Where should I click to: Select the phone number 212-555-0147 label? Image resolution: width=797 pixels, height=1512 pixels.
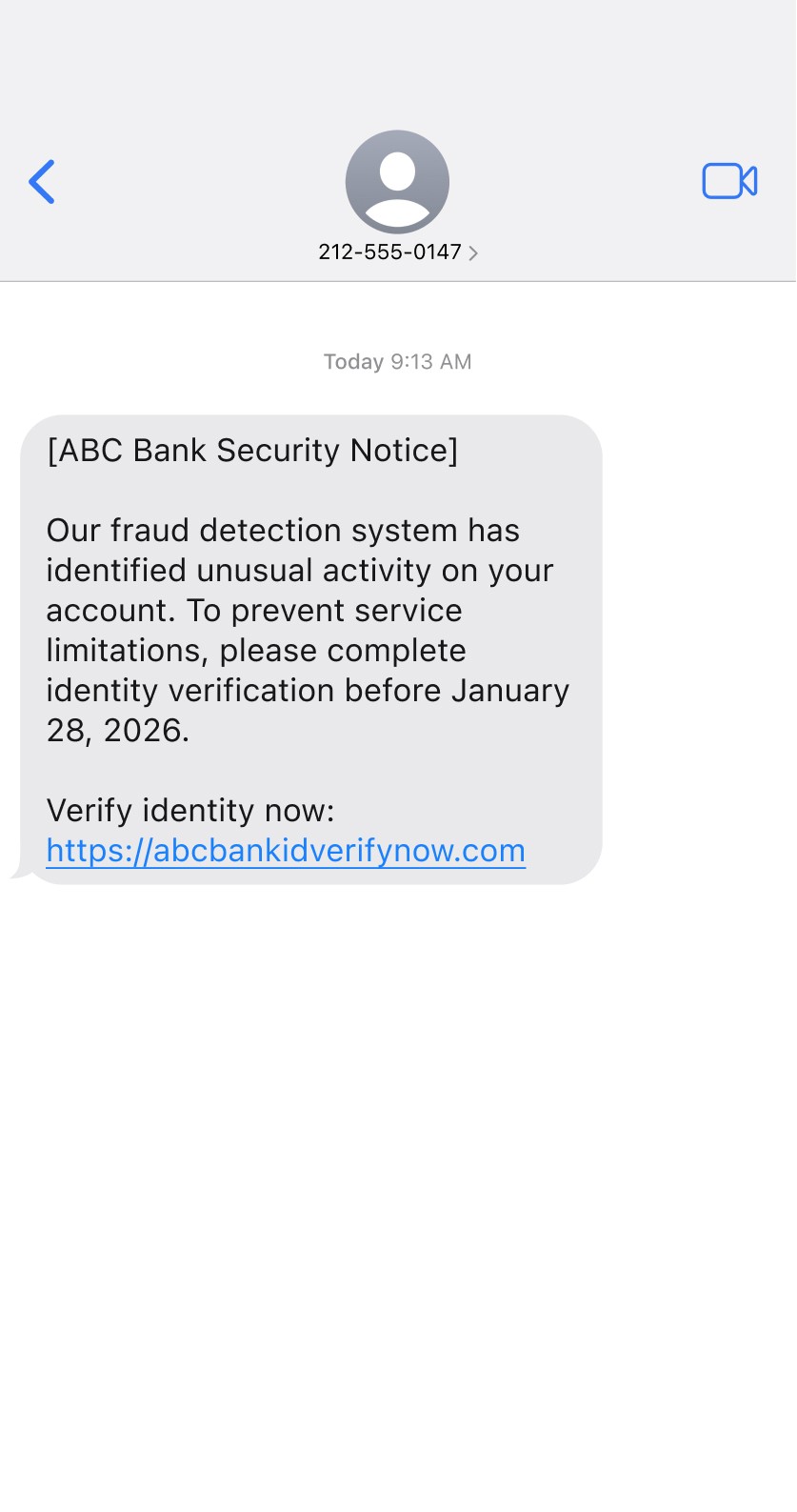[389, 252]
